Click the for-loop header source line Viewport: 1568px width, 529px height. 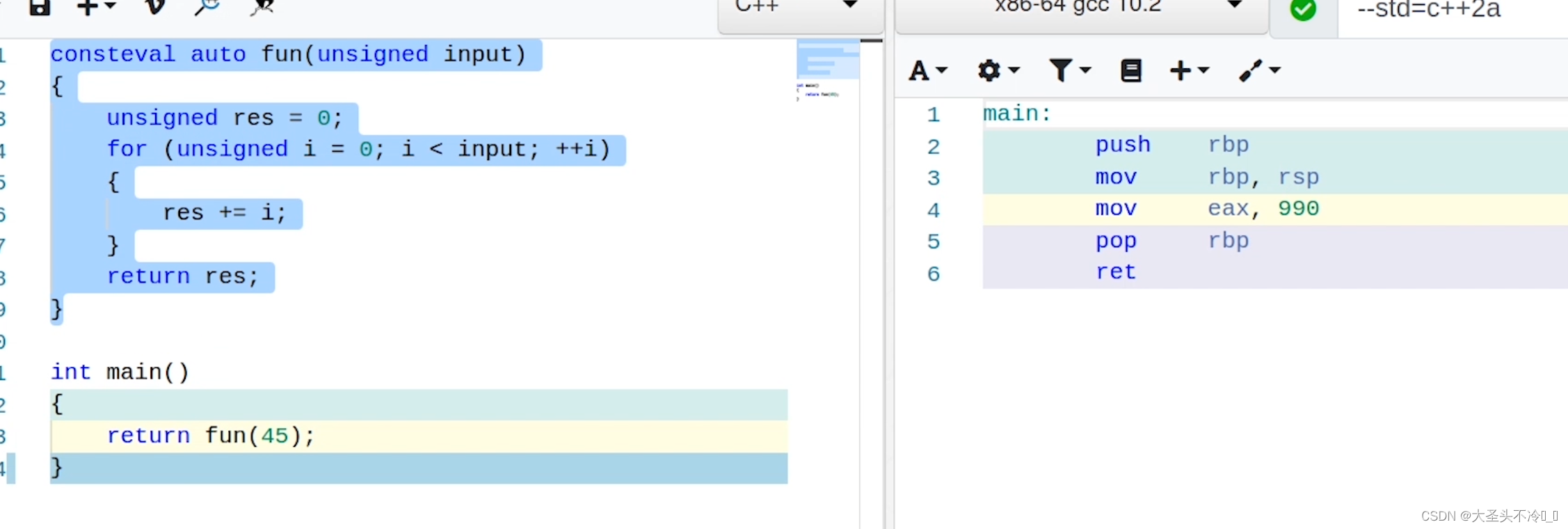pyautogui.click(x=358, y=149)
